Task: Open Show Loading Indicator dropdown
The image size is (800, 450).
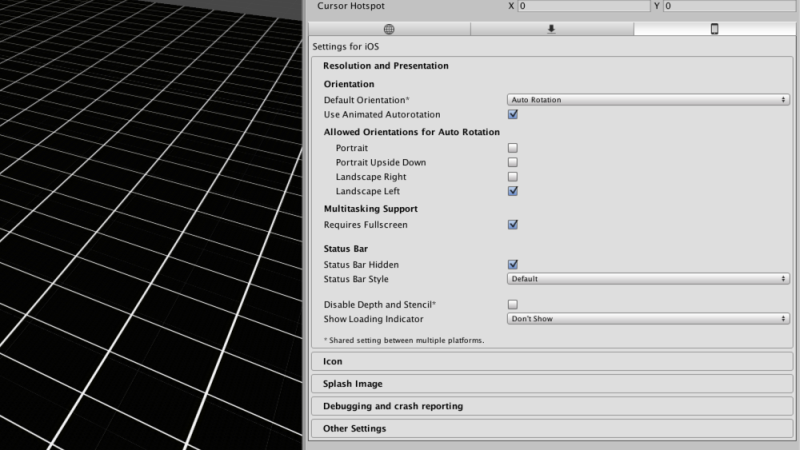Action: coord(648,319)
